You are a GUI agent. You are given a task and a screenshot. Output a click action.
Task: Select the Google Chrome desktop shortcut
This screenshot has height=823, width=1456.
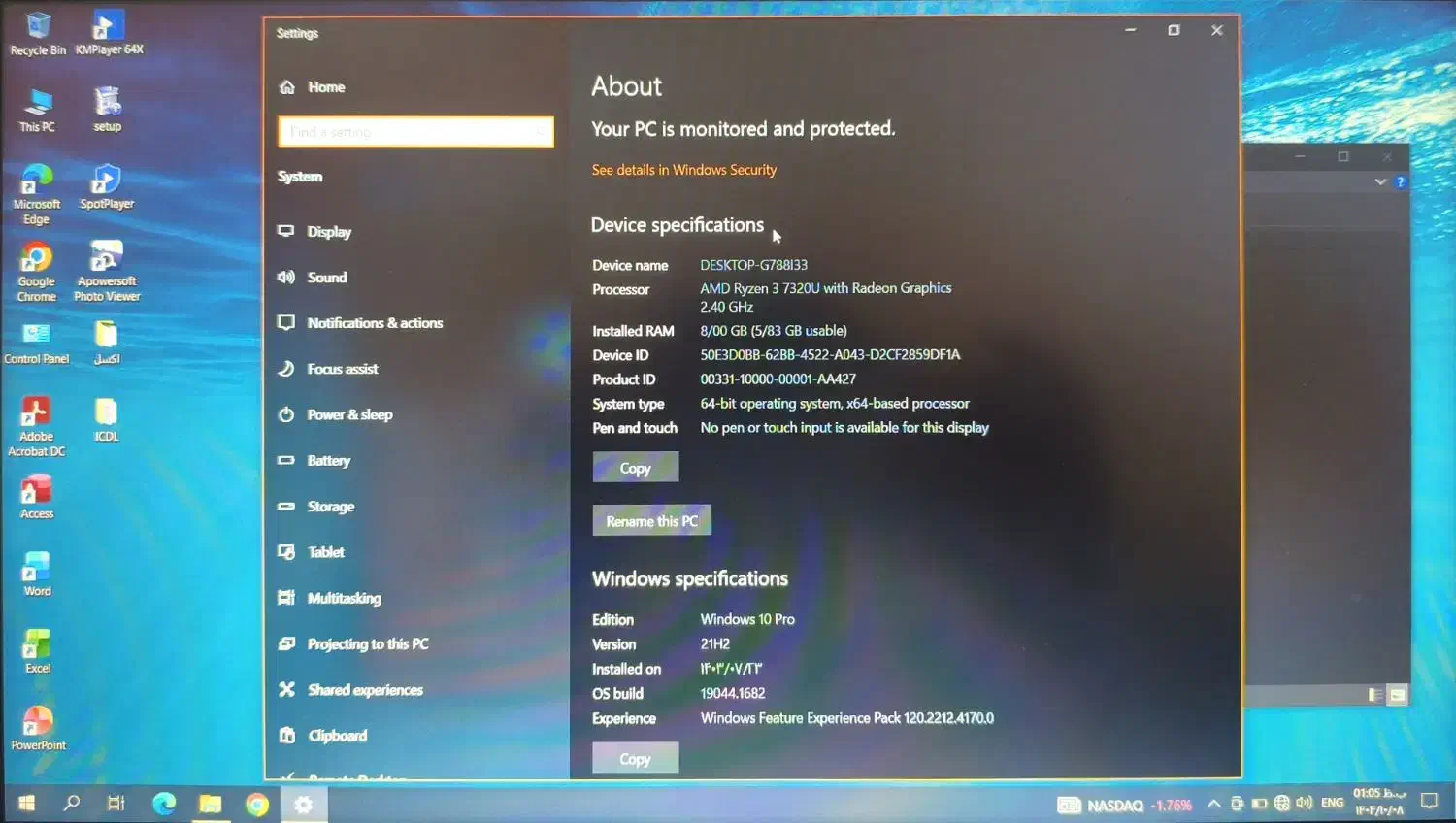[36, 272]
